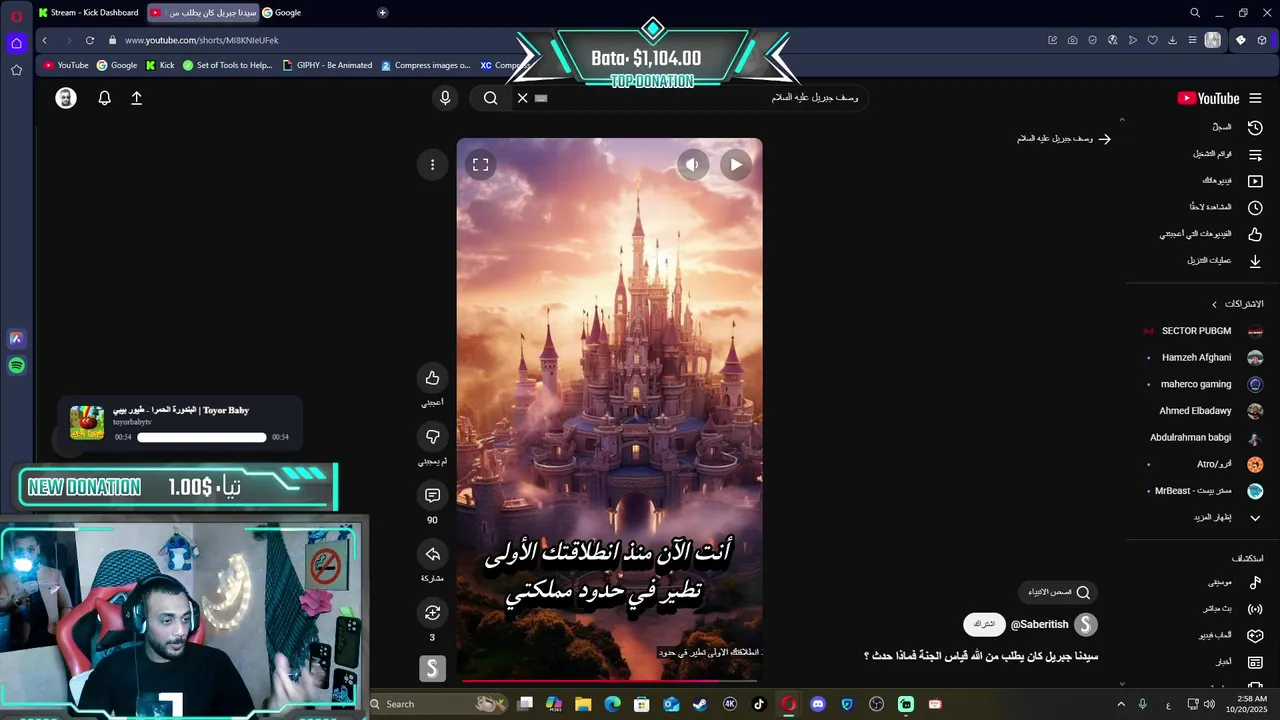Reload the page
This screenshot has height=720, width=1280.
(89, 40)
